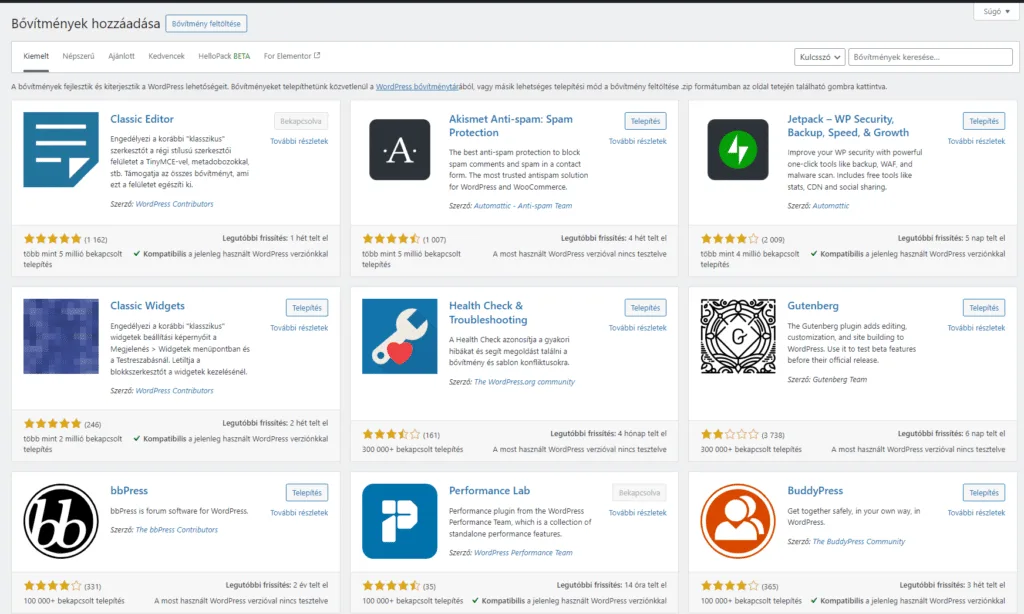Click the star rating of Classic Editor
The width and height of the screenshot is (1024, 614).
click(x=51, y=239)
